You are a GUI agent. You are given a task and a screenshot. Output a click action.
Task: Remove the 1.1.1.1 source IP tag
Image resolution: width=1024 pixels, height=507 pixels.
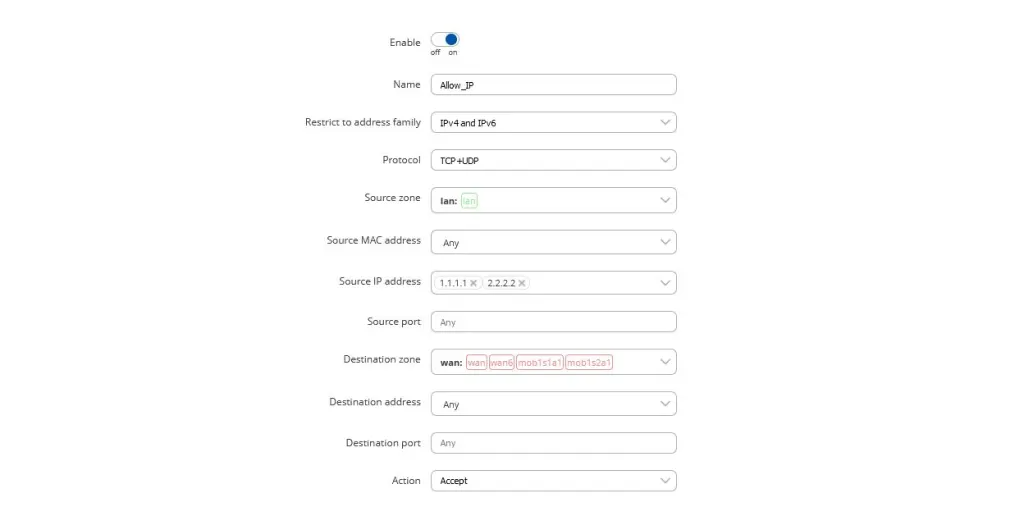point(473,283)
